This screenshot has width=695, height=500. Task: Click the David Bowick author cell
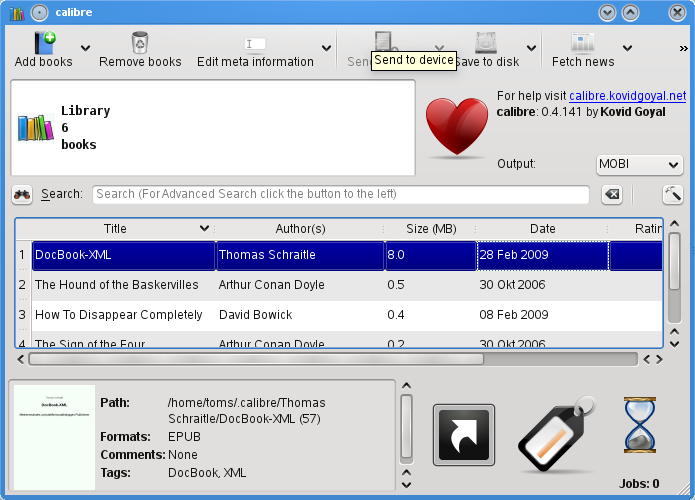pyautogui.click(x=300, y=315)
